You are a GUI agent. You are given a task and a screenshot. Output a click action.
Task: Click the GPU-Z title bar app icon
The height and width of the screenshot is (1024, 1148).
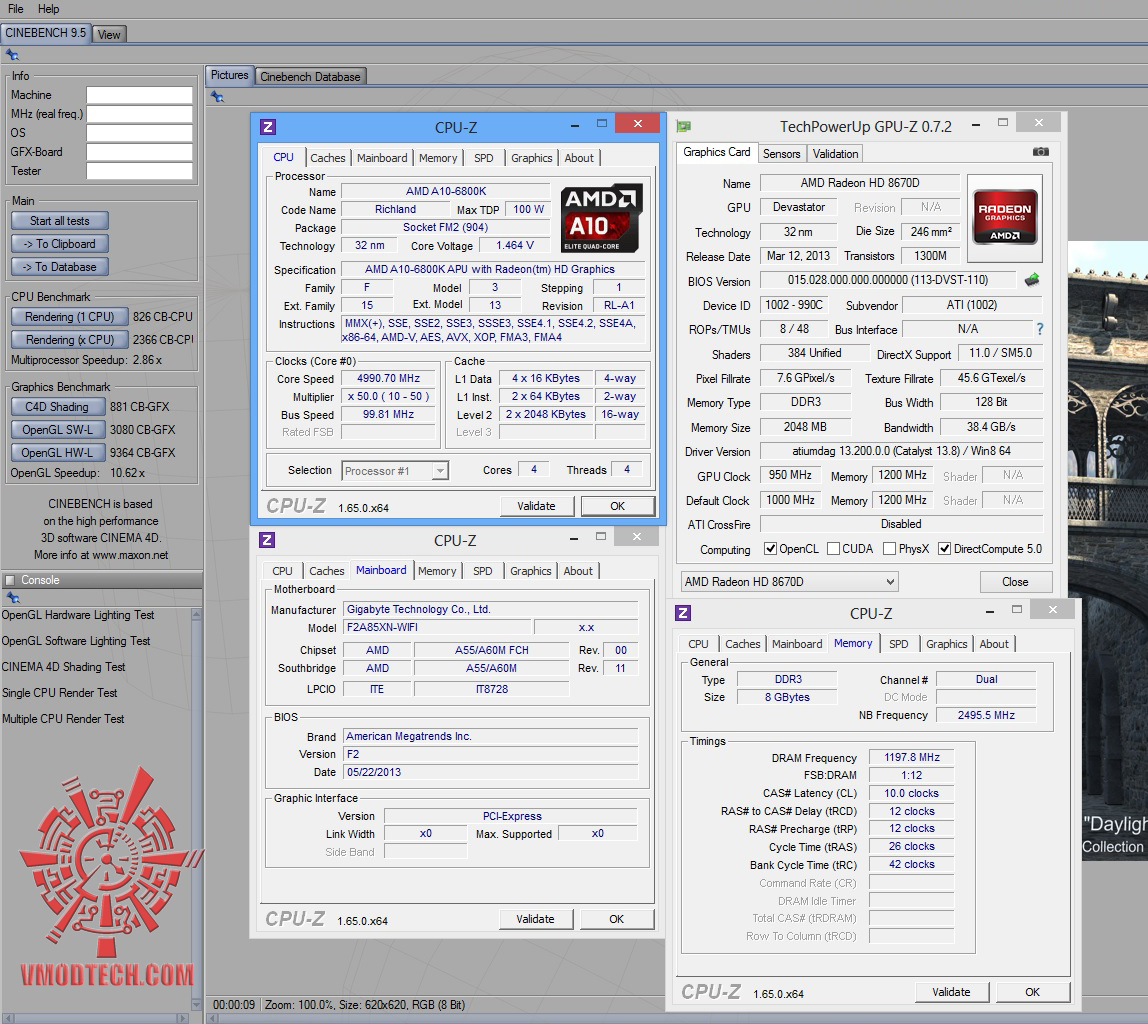684,126
